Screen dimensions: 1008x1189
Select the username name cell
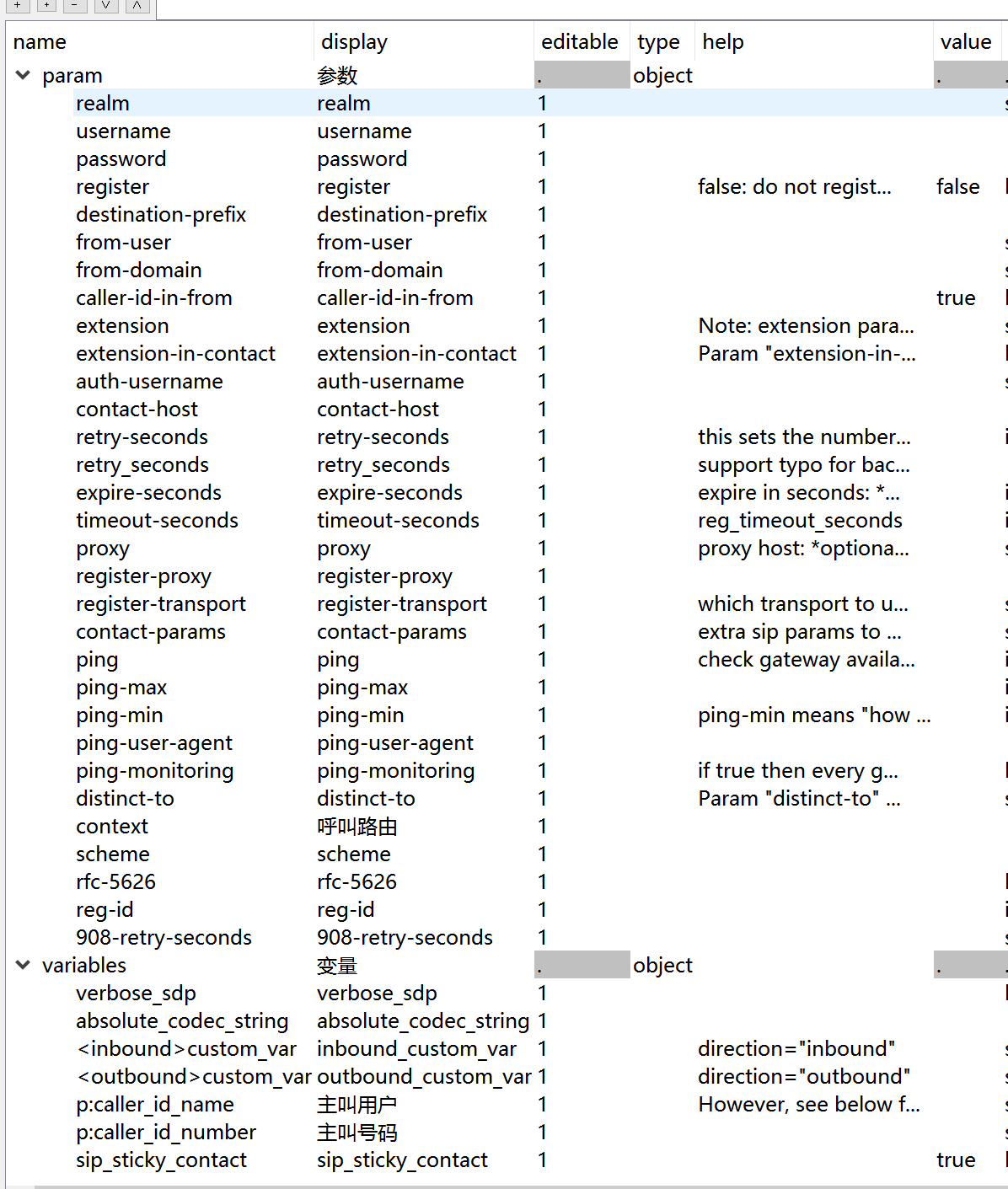tap(123, 131)
